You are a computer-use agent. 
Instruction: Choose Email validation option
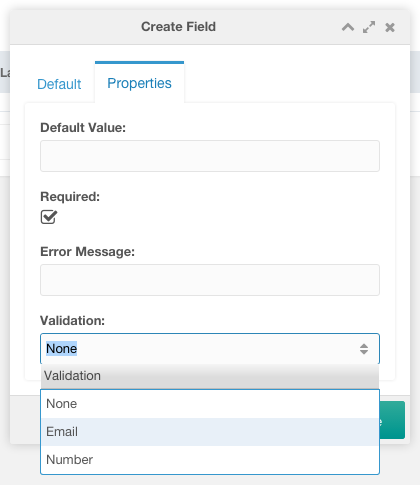pyautogui.click(x=210, y=432)
